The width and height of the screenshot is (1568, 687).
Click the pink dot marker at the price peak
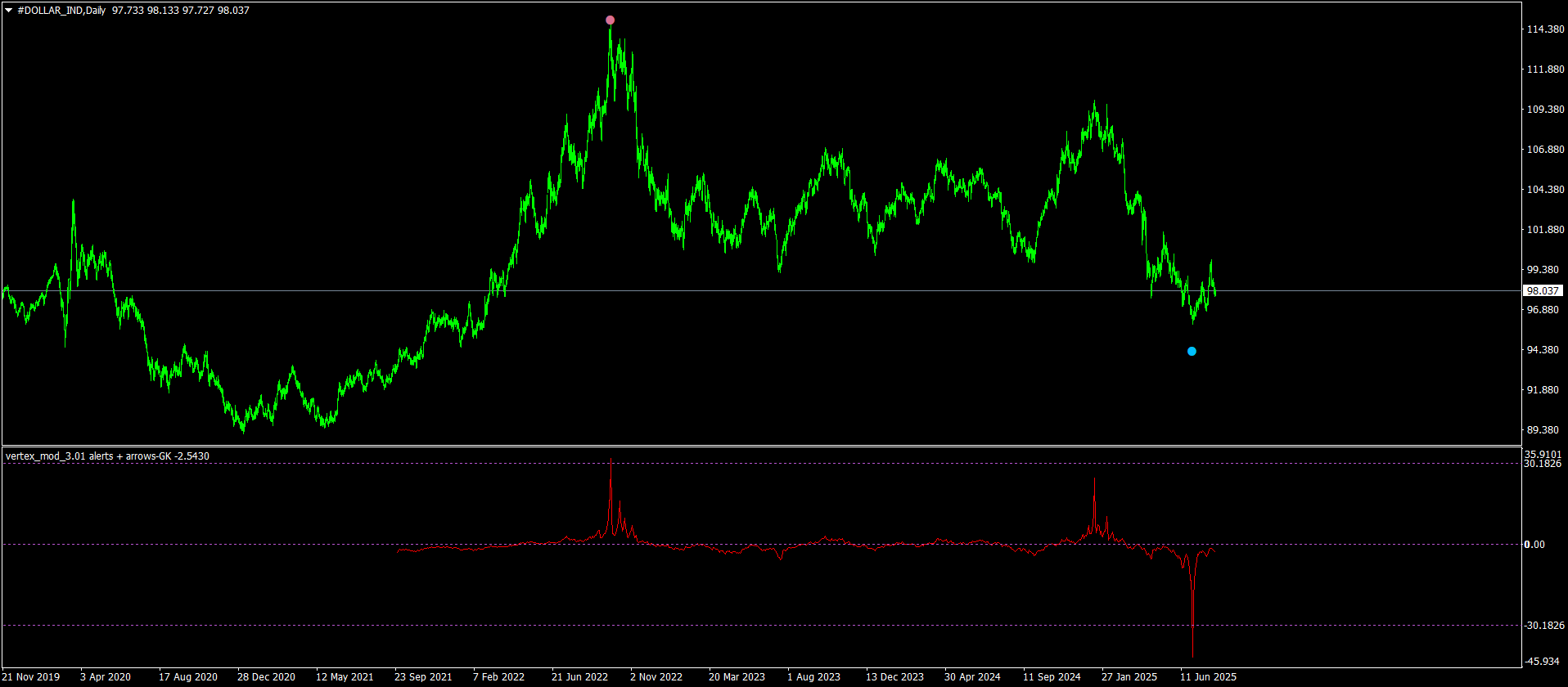(x=610, y=20)
